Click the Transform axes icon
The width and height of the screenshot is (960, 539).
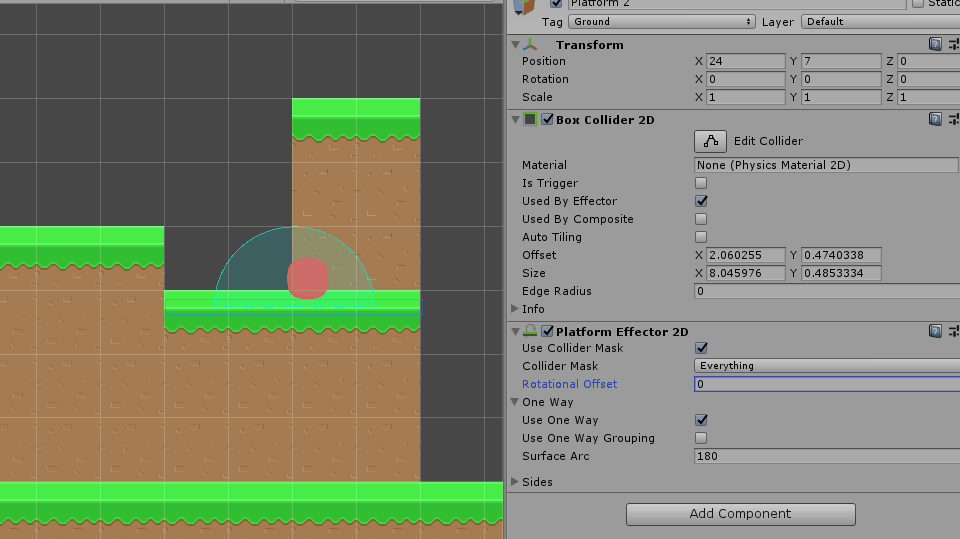531,44
